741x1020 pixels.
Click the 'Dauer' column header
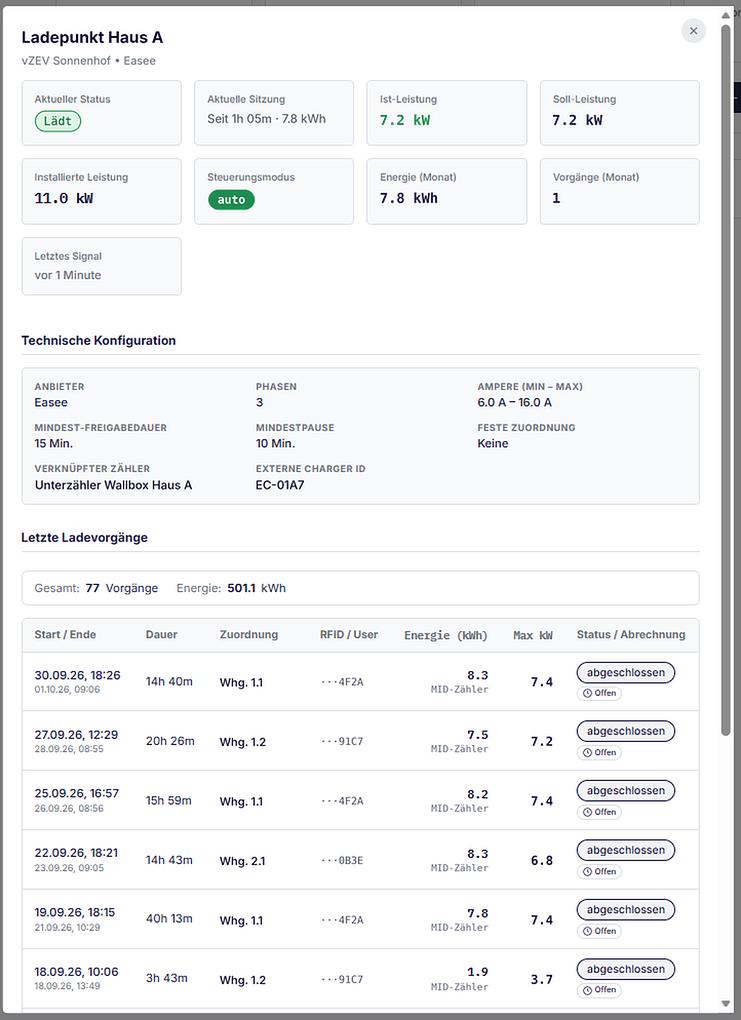click(161, 635)
